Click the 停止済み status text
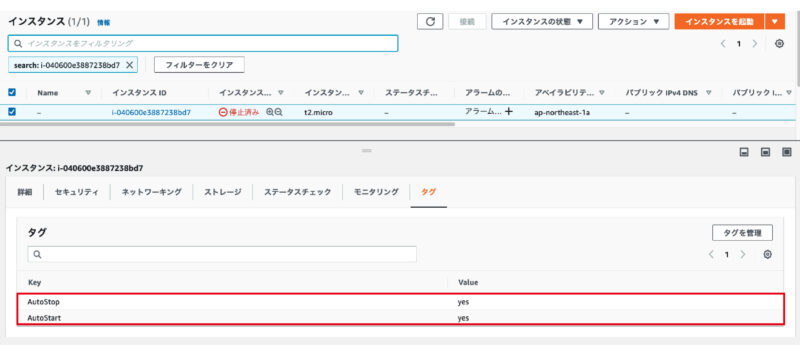 [244, 112]
